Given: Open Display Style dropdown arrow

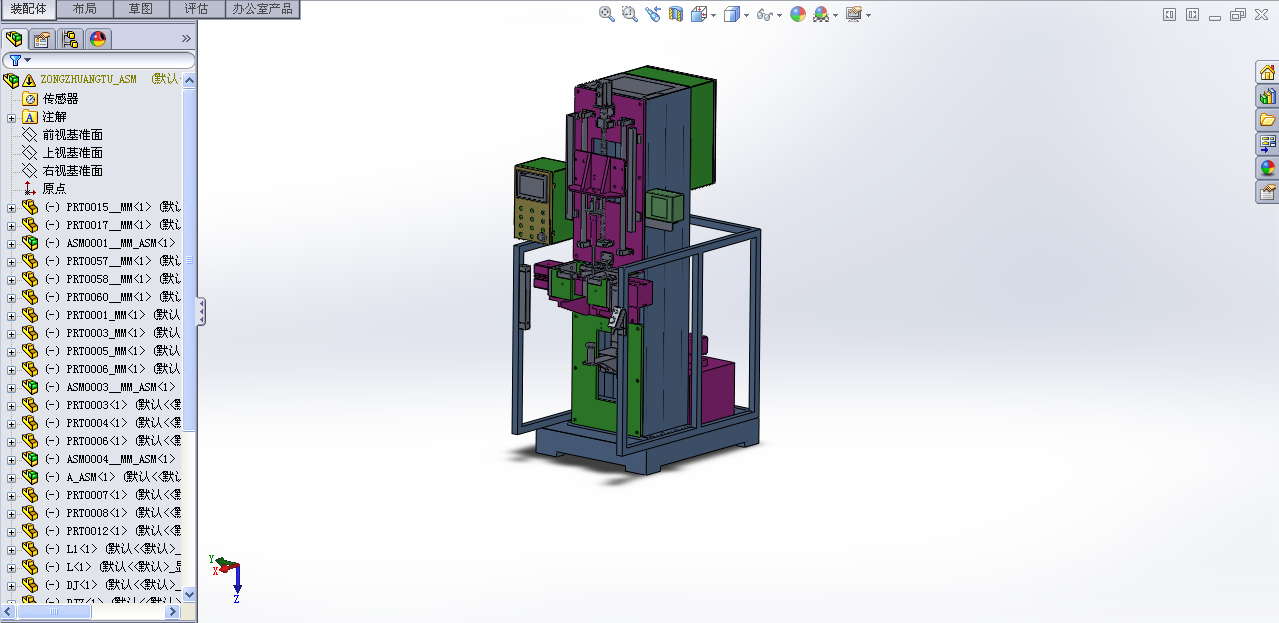Looking at the screenshot, I should coord(746,15).
